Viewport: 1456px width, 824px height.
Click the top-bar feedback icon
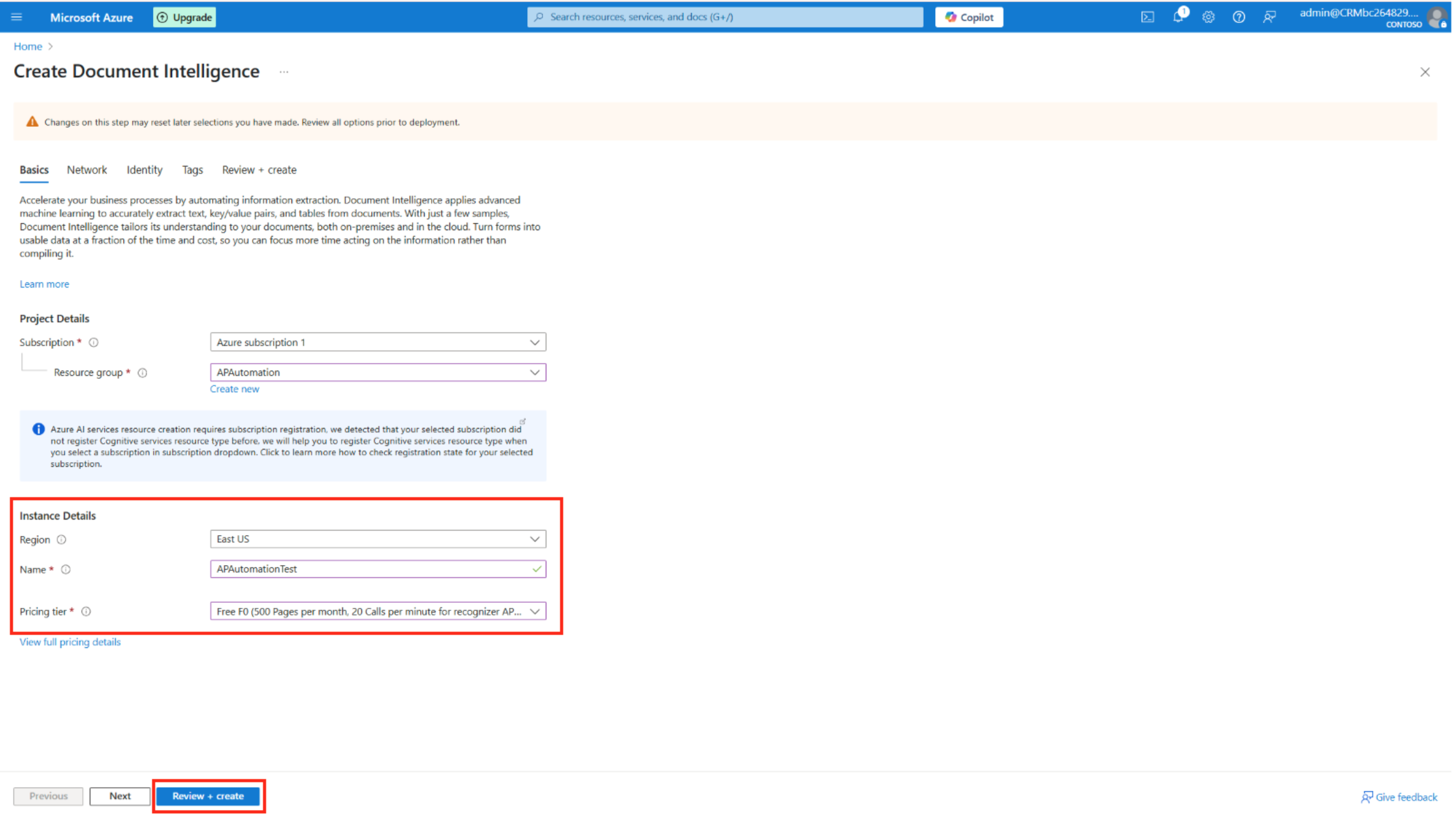[x=1269, y=17]
